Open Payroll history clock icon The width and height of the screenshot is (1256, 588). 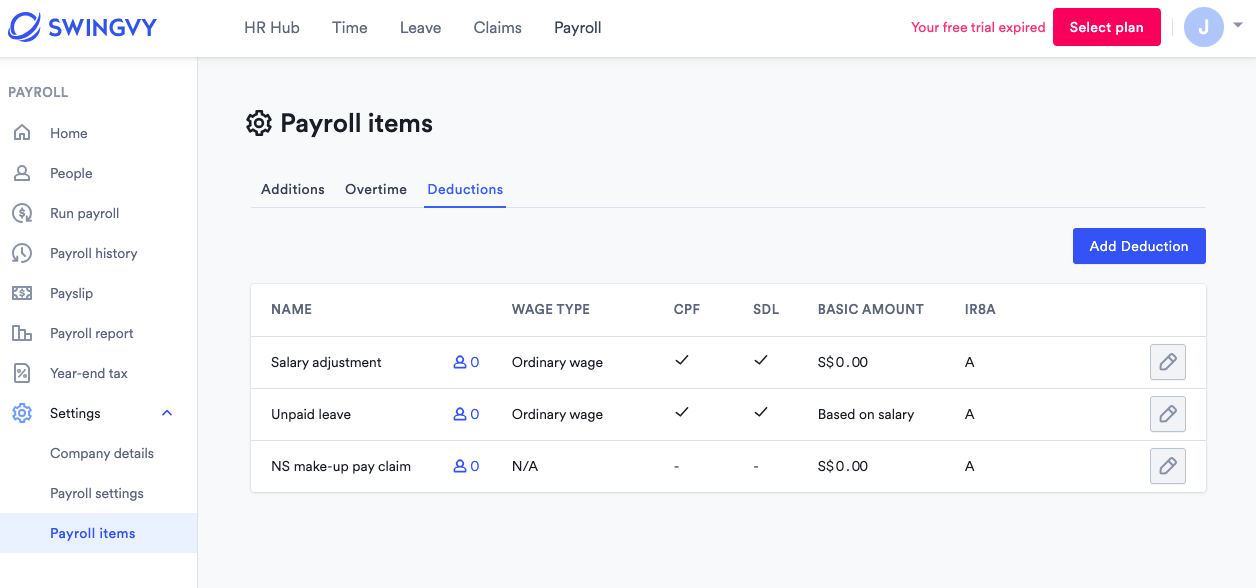[x=22, y=253]
